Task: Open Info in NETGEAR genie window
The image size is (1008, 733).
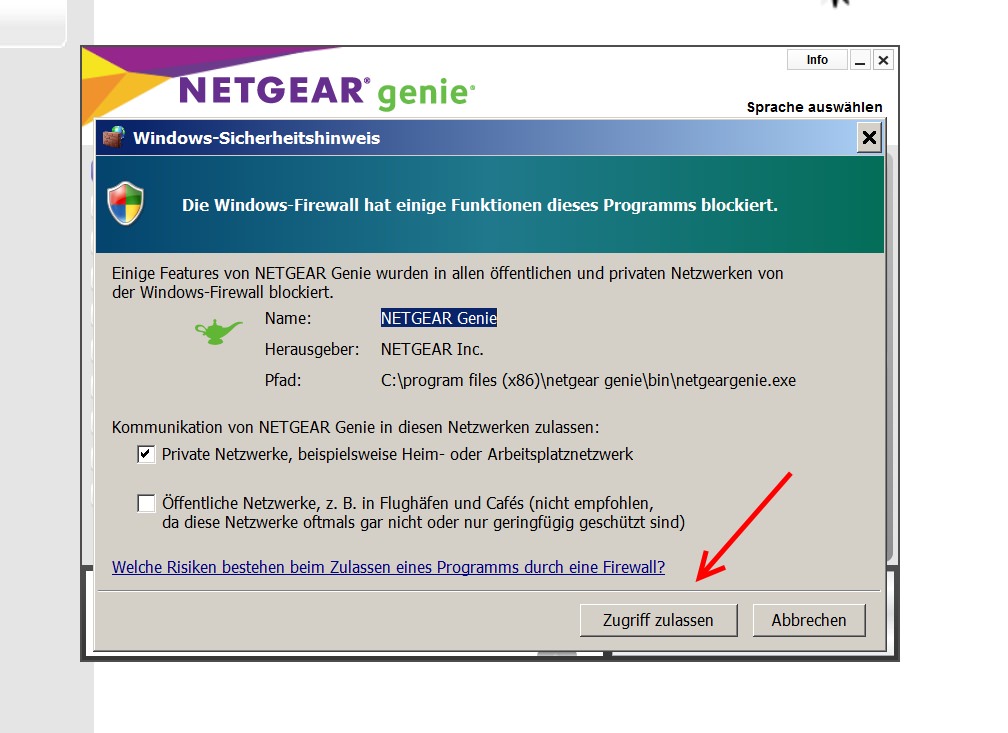Action: click(x=817, y=60)
